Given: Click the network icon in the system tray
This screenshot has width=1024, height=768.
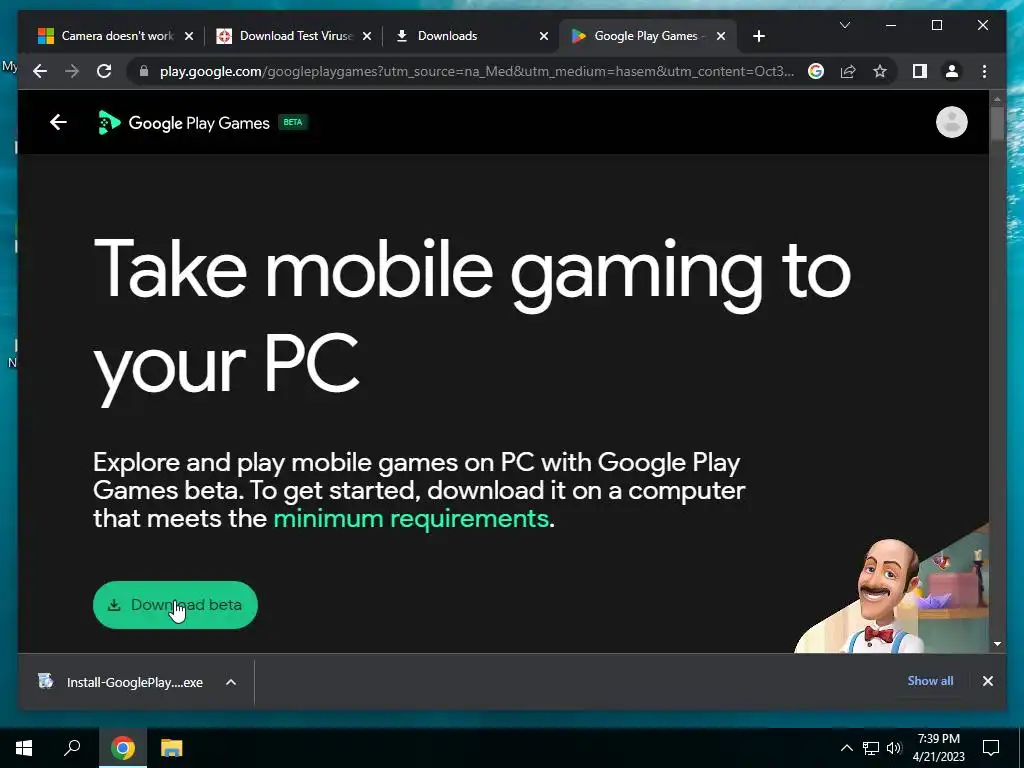Looking at the screenshot, I should [x=871, y=748].
